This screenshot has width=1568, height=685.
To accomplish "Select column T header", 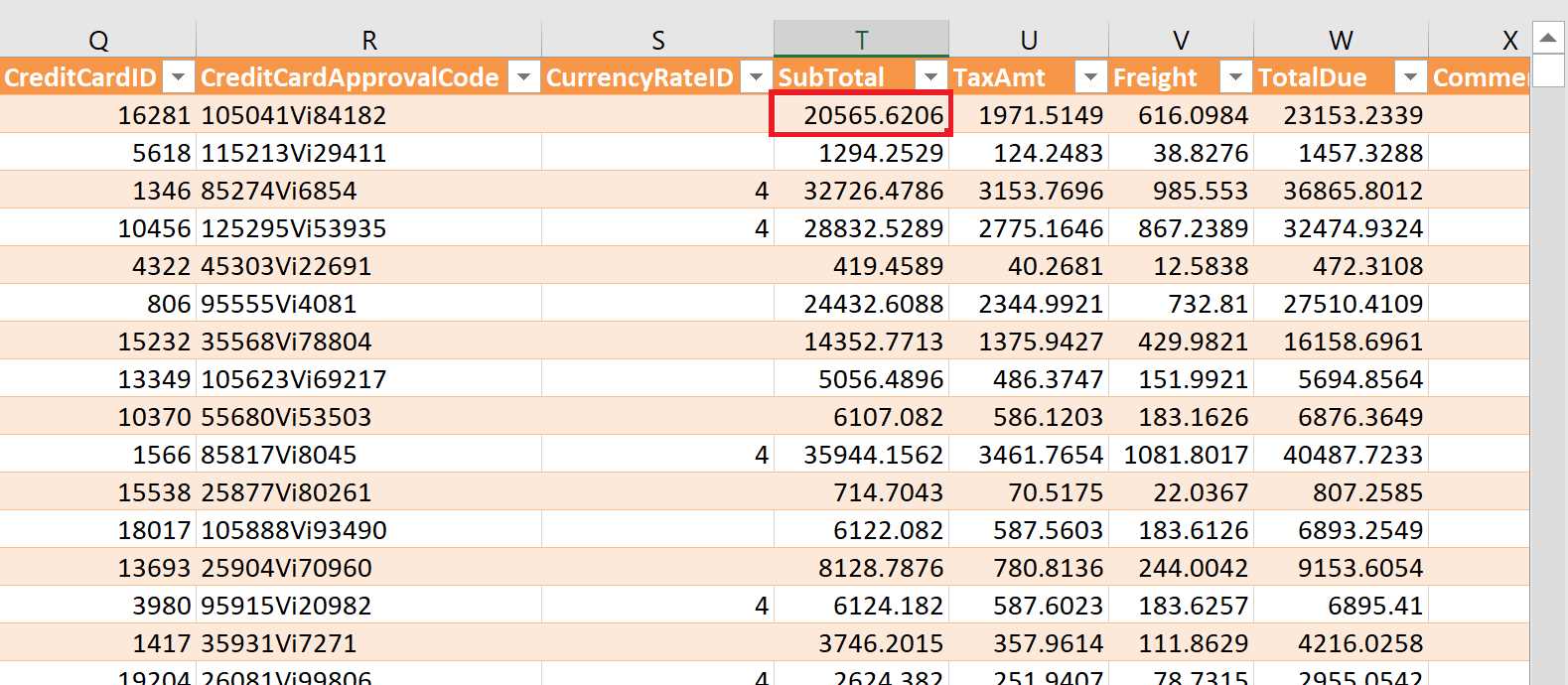I will tap(862, 40).
